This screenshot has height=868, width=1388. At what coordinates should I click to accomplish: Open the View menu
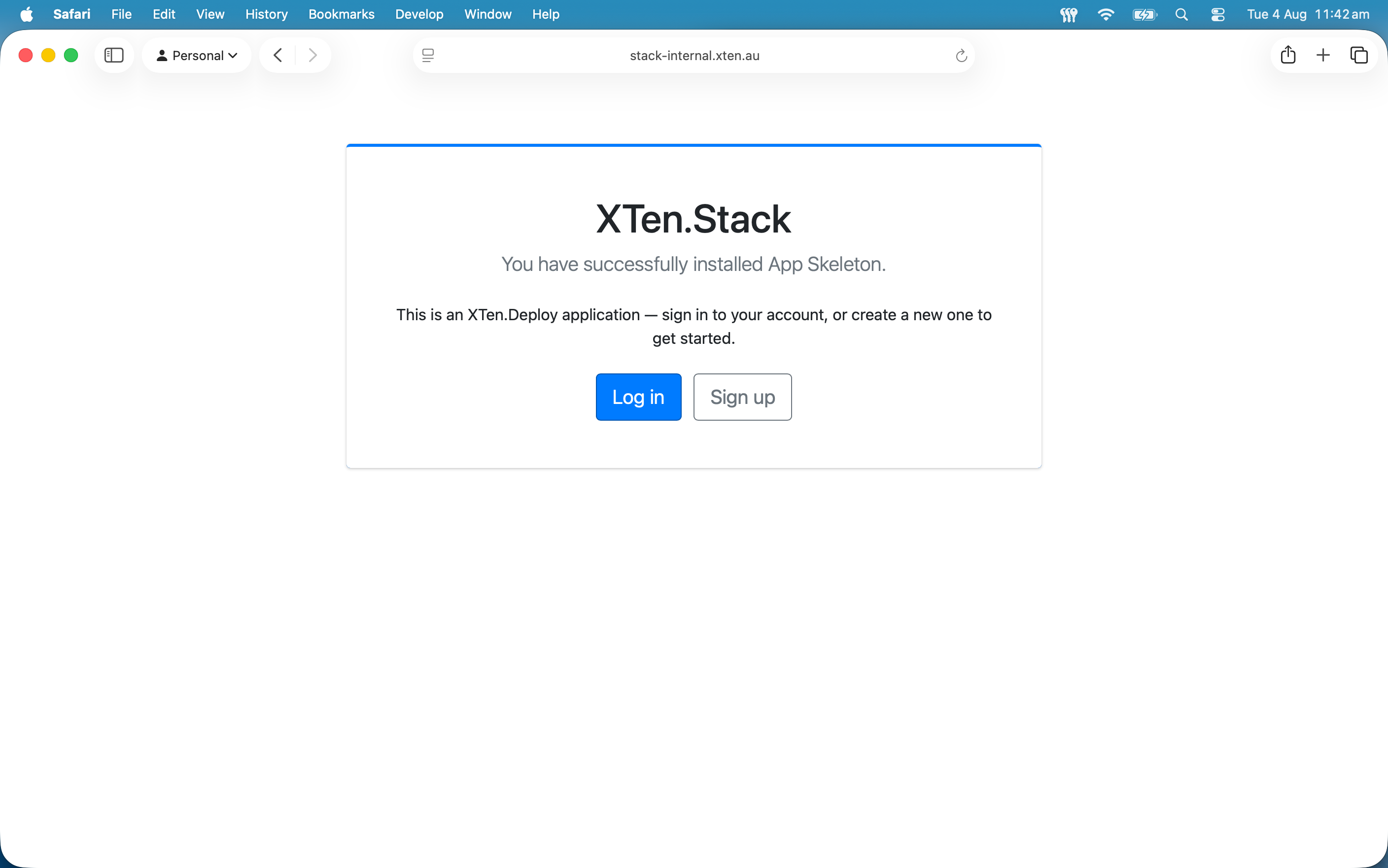(210, 14)
